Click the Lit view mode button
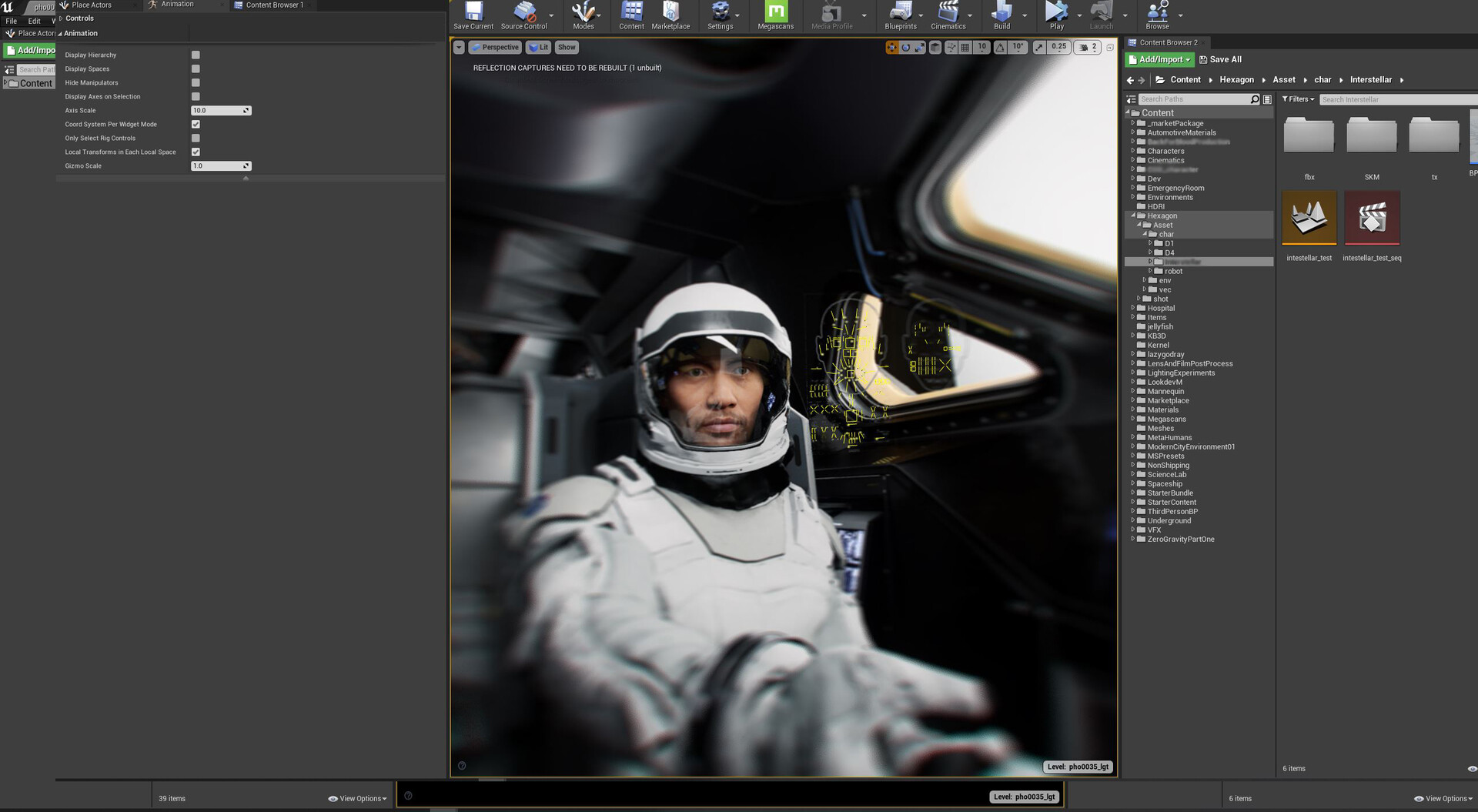Viewport: 1478px width, 812px height. click(539, 48)
